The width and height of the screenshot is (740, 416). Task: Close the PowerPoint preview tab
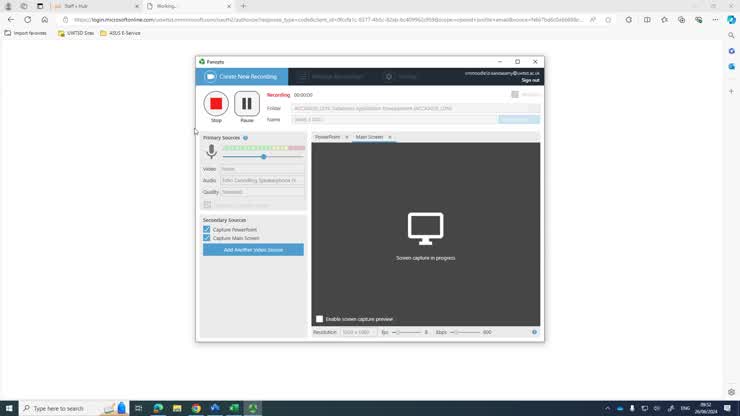[347, 137]
